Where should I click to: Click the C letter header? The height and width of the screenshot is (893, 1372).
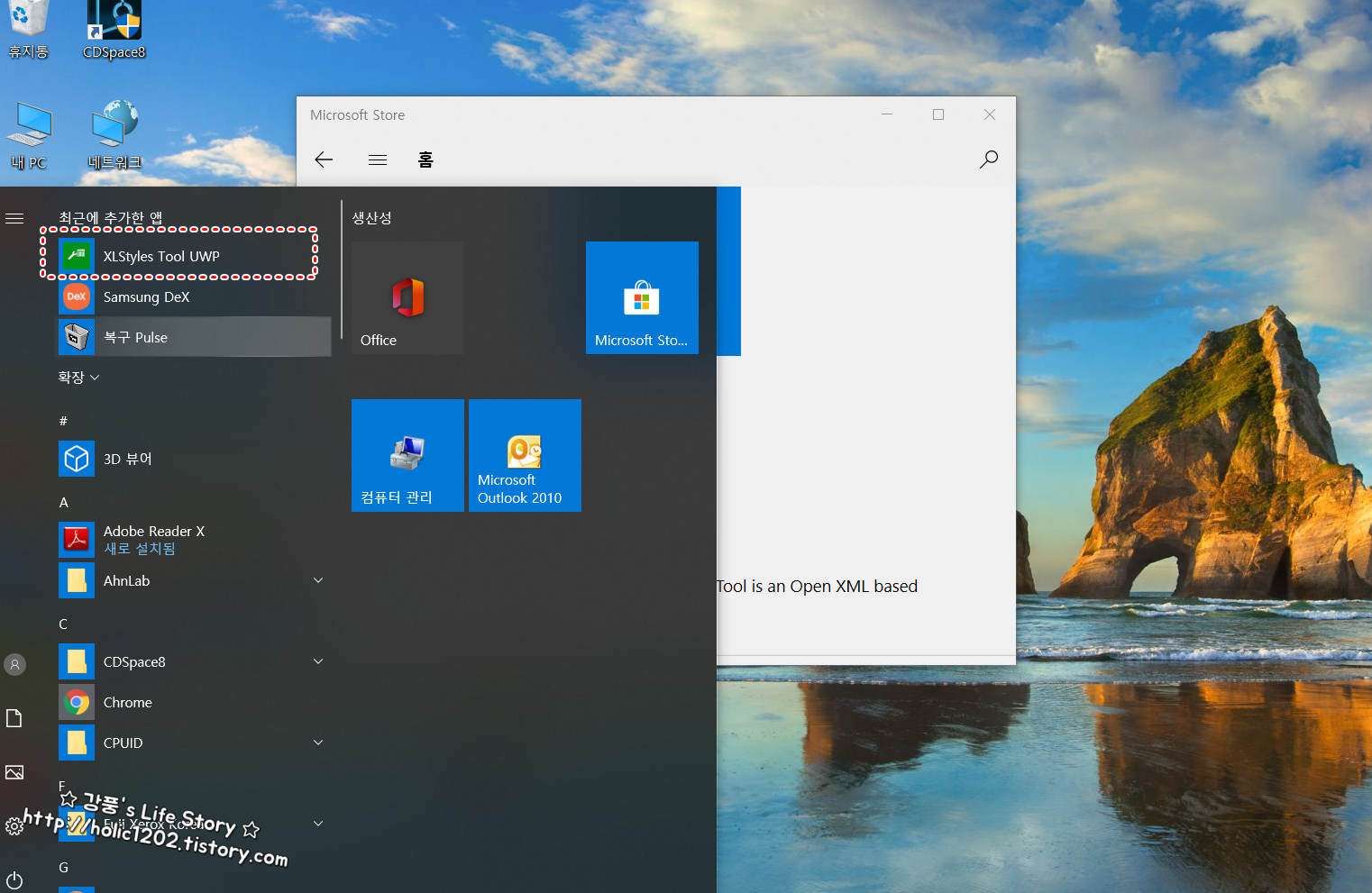coord(63,624)
